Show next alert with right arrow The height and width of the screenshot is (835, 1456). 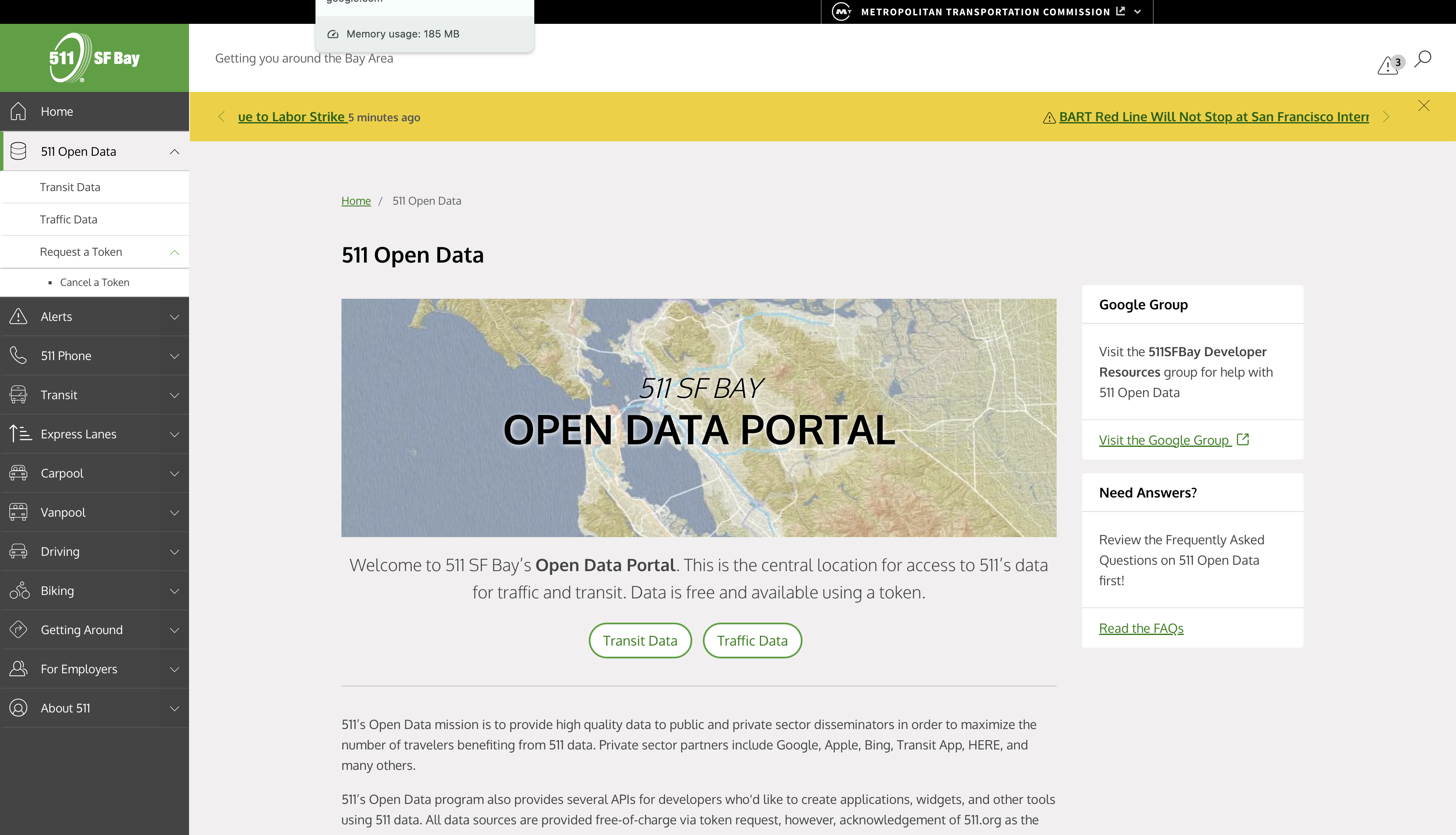point(1386,117)
